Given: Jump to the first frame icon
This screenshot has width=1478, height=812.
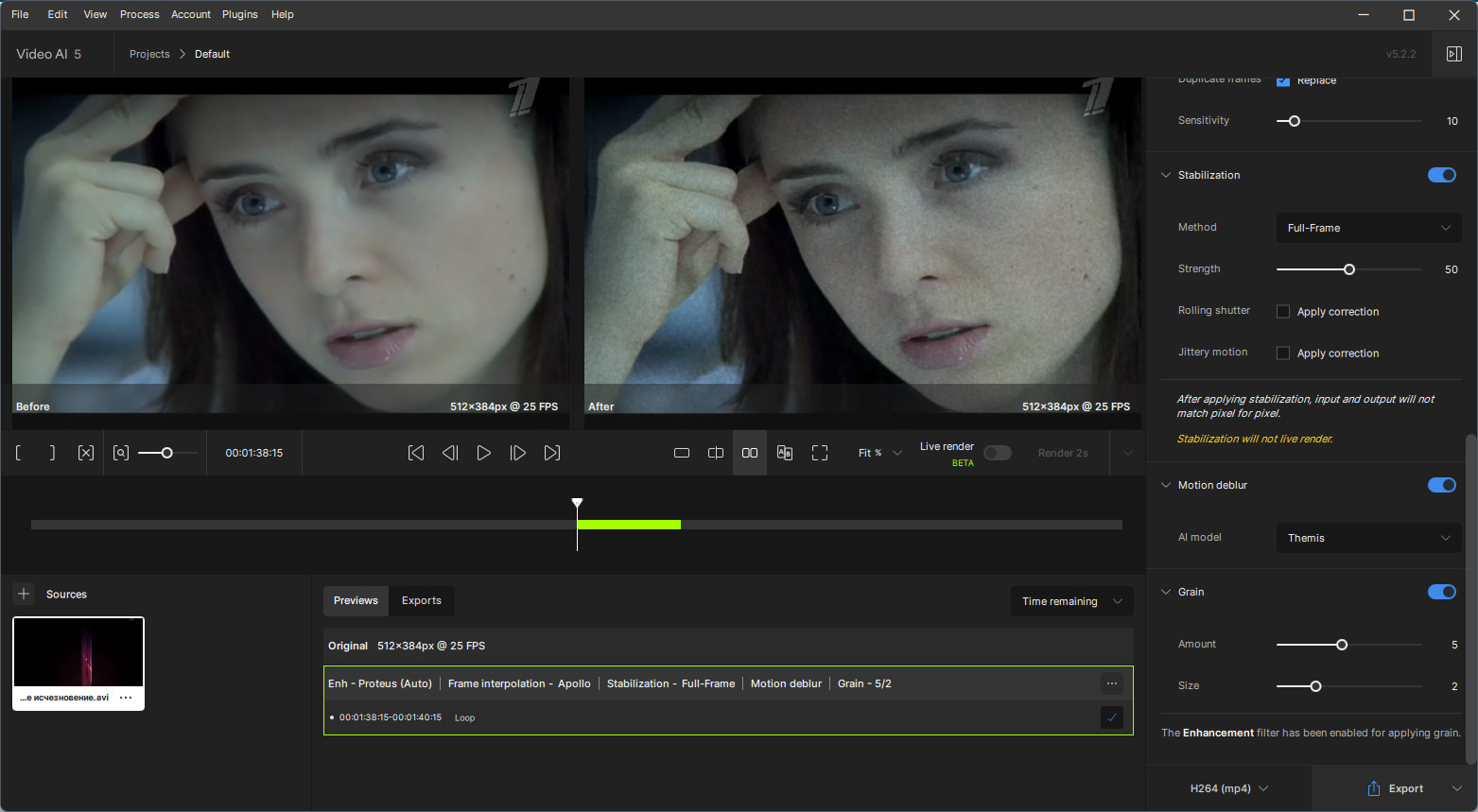Looking at the screenshot, I should tap(416, 453).
